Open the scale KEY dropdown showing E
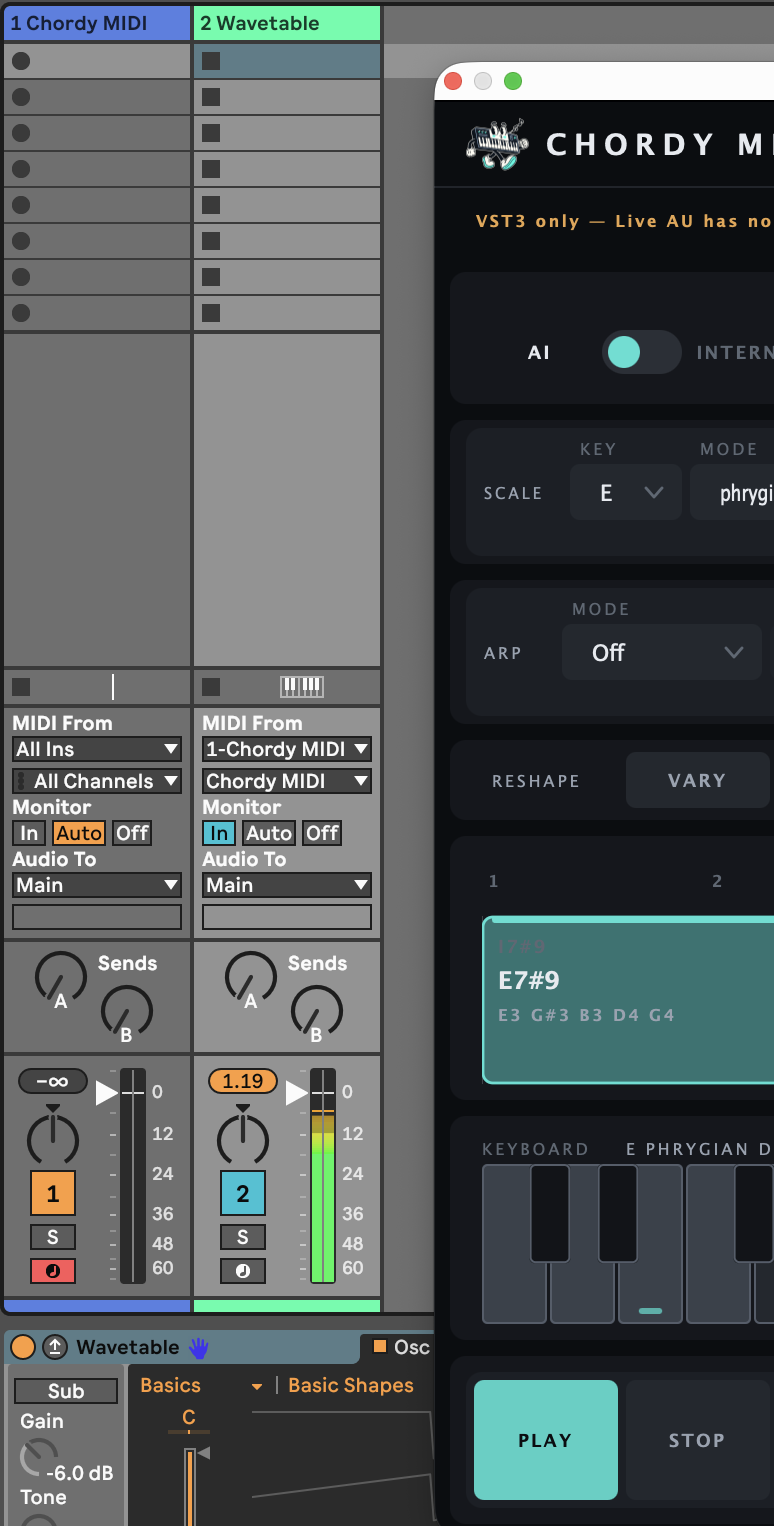Image resolution: width=774 pixels, height=1526 pixels. 626,492
